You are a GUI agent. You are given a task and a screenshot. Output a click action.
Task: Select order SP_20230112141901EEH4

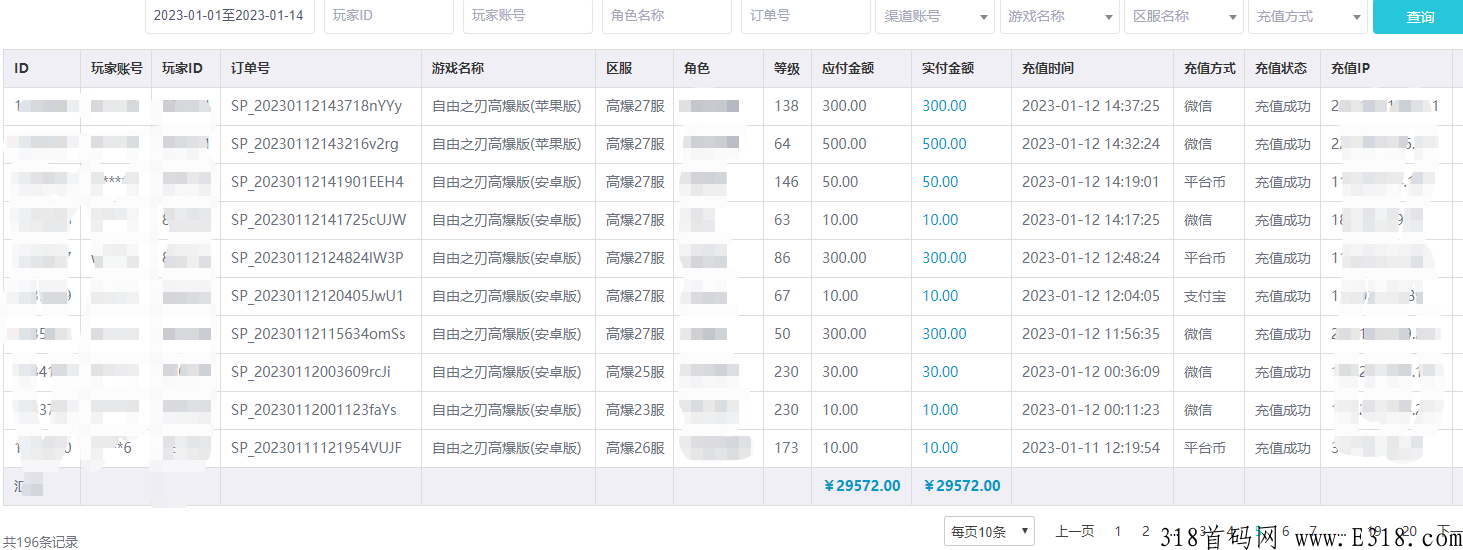(x=317, y=182)
